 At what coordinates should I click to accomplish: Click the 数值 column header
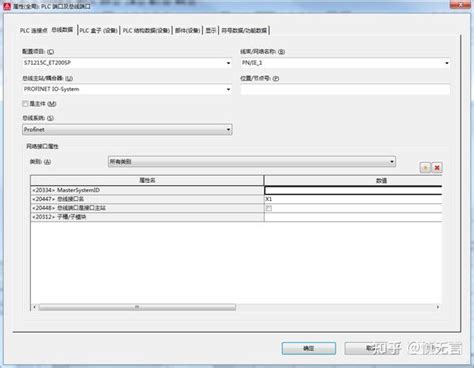[x=353, y=180]
